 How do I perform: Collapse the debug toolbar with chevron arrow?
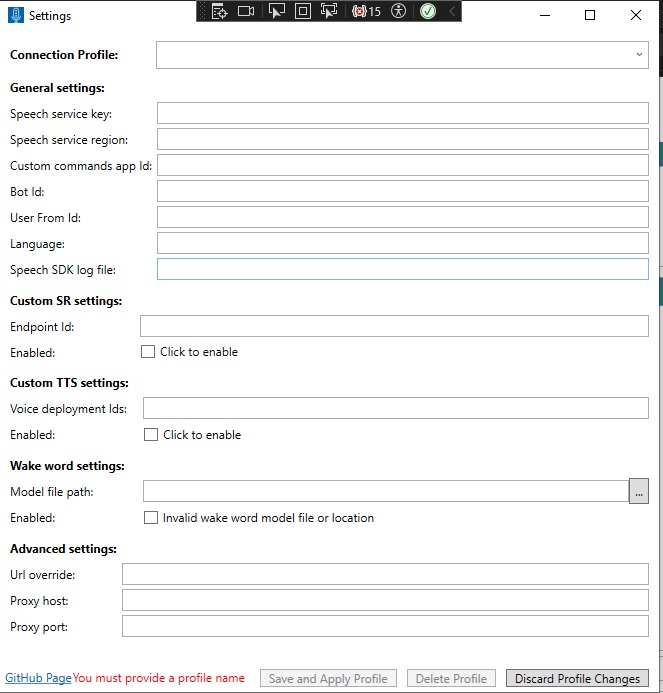tap(452, 12)
